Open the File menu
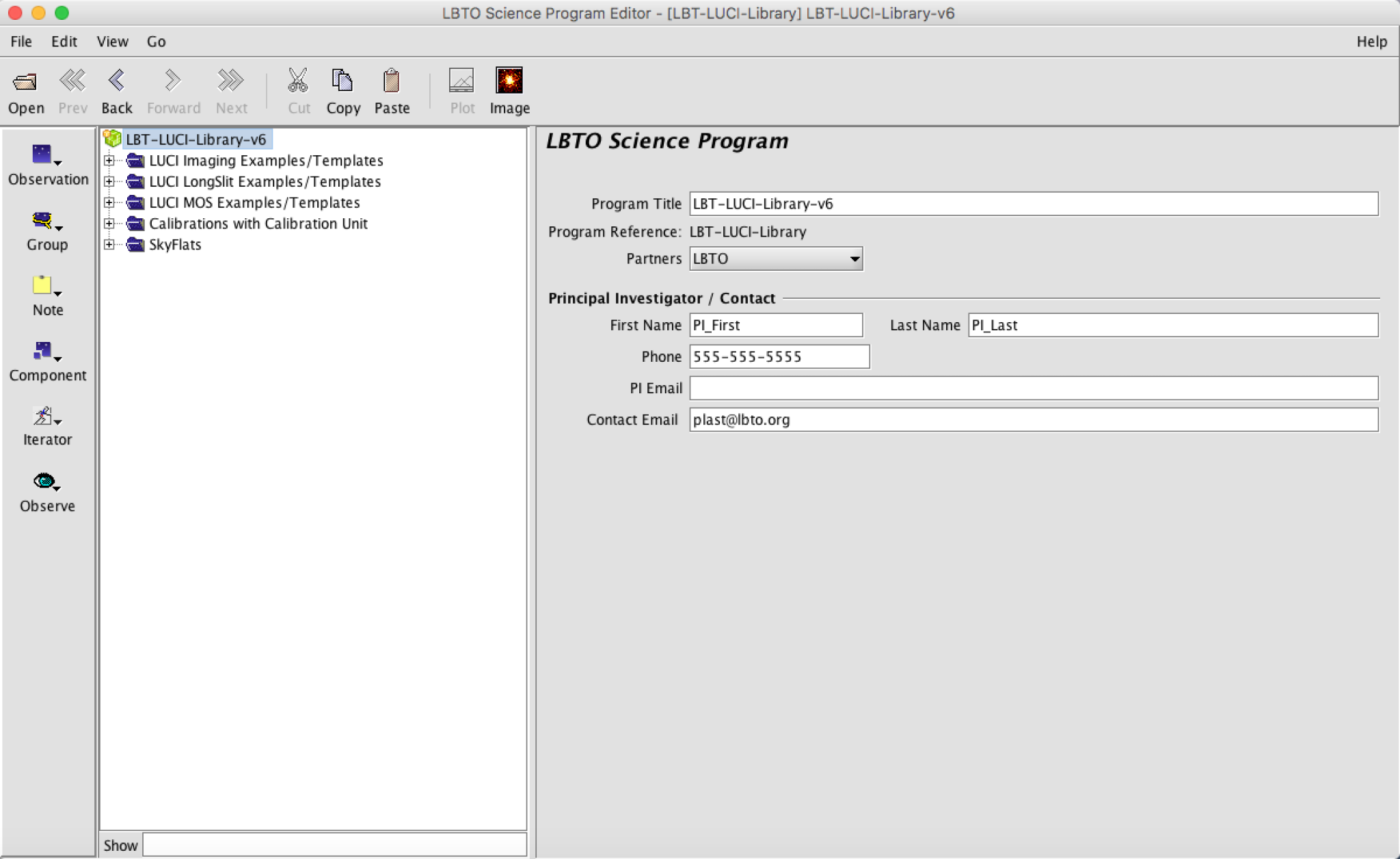 coord(21,42)
